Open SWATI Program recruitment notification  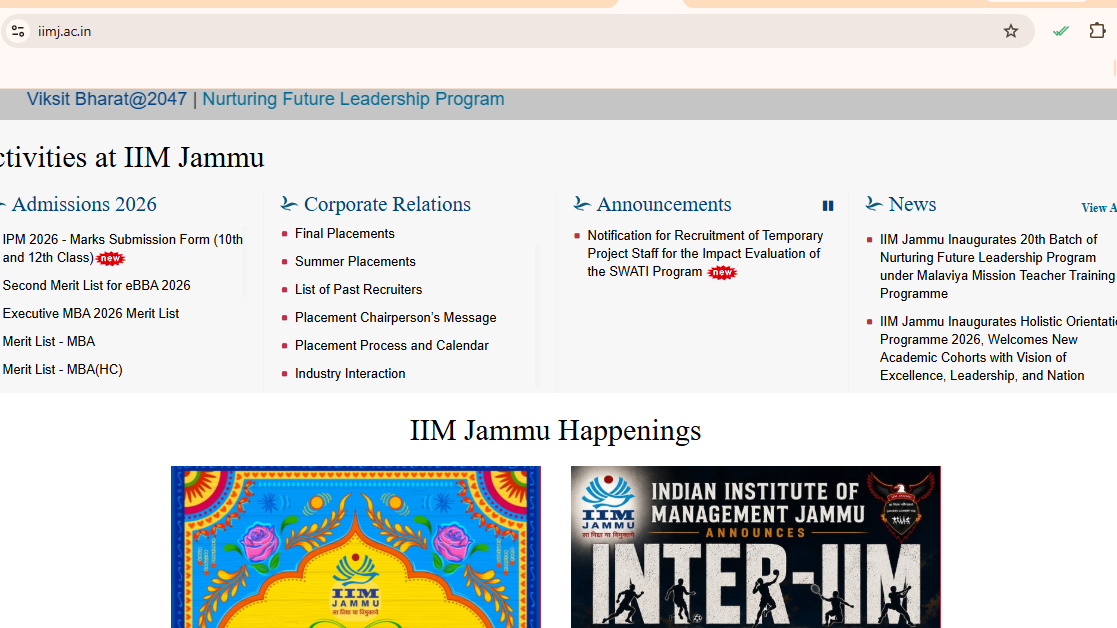[705, 253]
